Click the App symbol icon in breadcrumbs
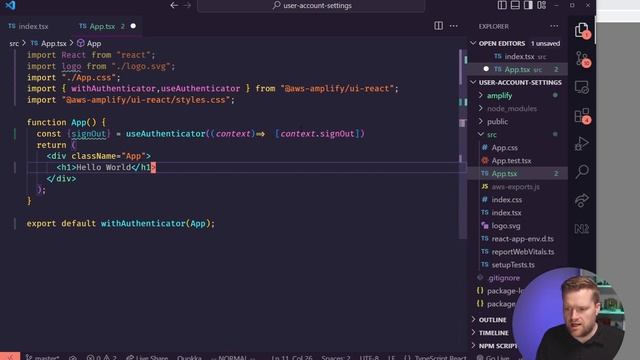The width and height of the screenshot is (640, 360). point(81,43)
